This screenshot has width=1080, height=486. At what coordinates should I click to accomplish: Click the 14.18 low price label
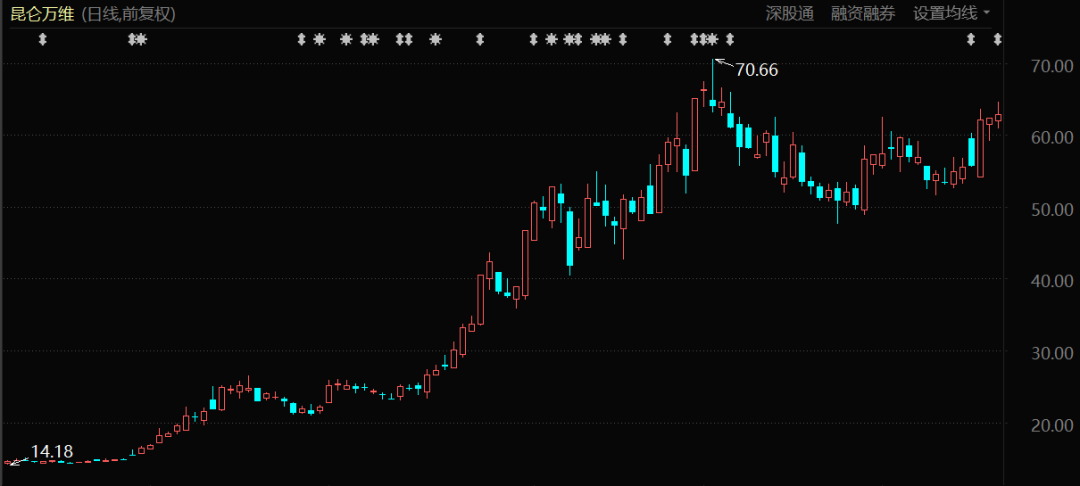pos(52,452)
